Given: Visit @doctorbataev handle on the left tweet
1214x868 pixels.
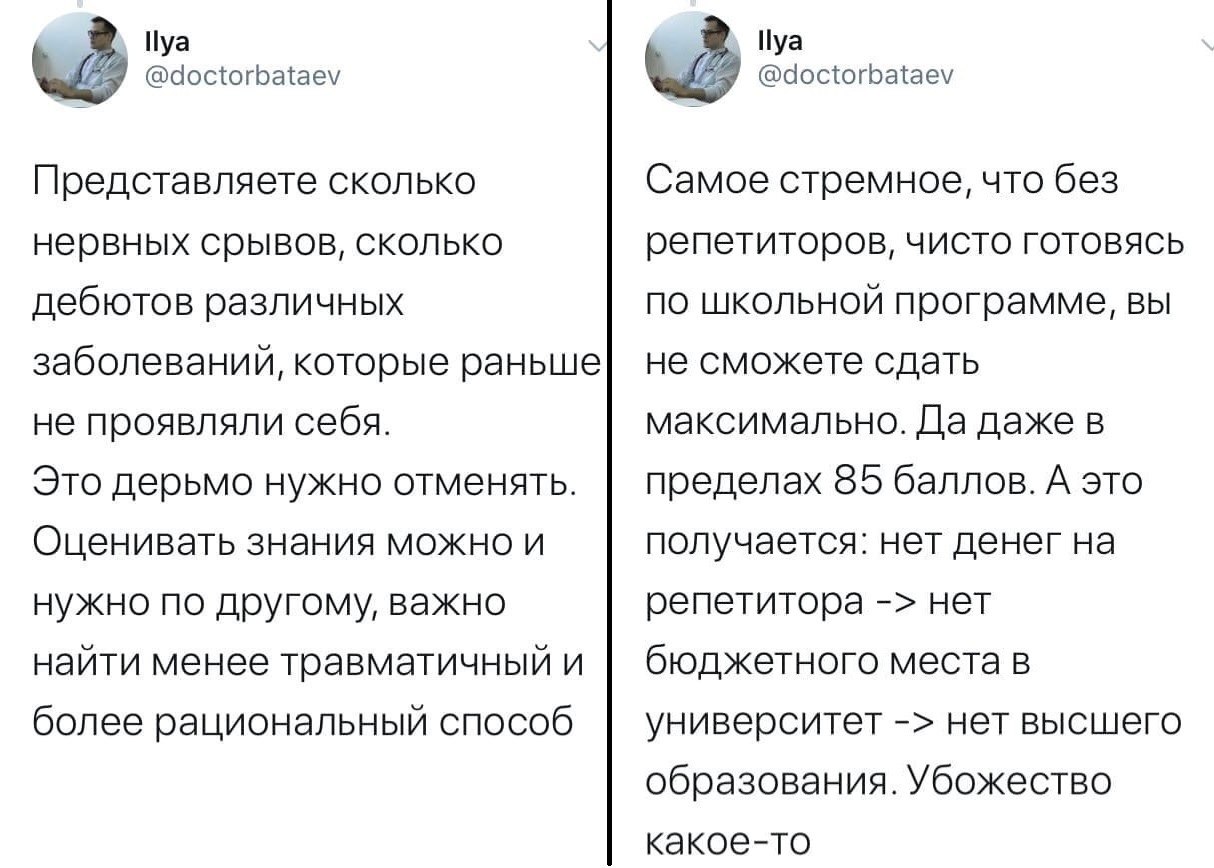Looking at the screenshot, I should pos(244,73).
